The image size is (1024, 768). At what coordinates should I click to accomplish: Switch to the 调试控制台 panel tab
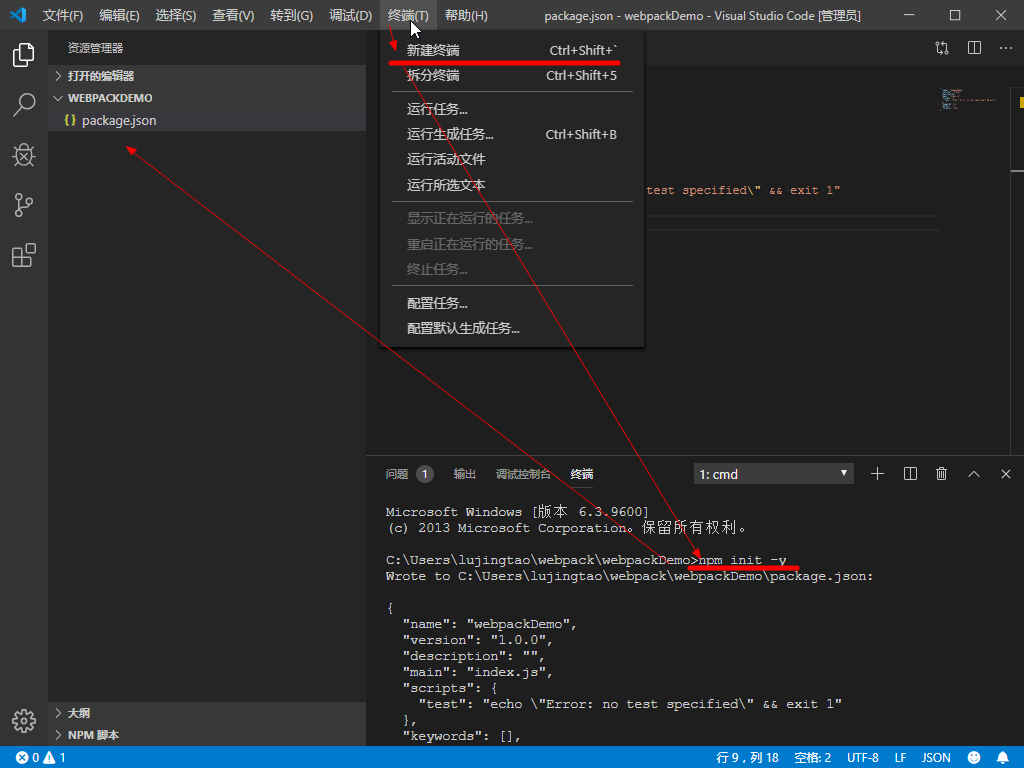(x=522, y=474)
